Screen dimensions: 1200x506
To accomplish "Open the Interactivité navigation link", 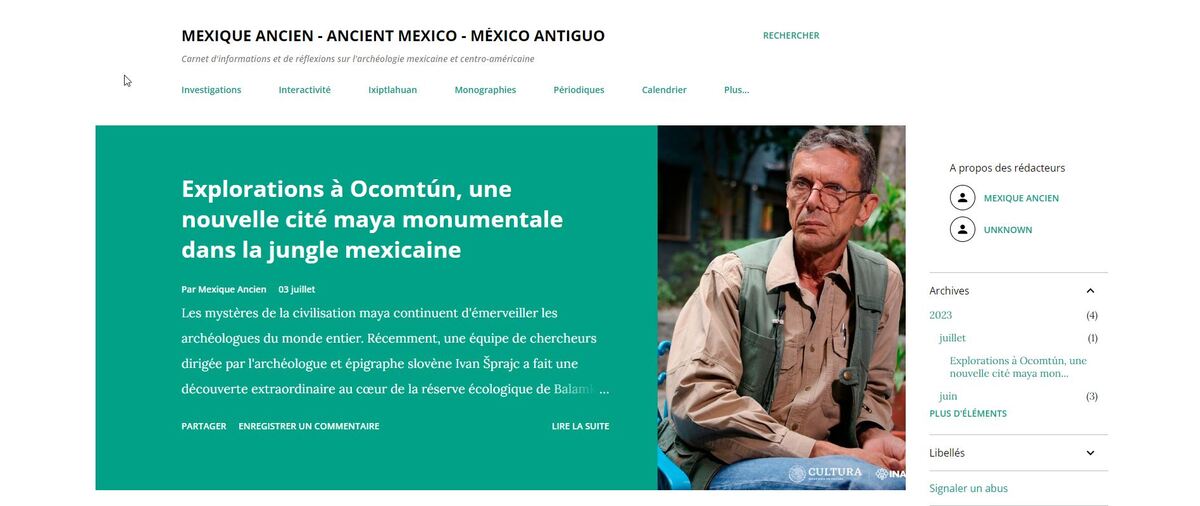I will coord(304,90).
